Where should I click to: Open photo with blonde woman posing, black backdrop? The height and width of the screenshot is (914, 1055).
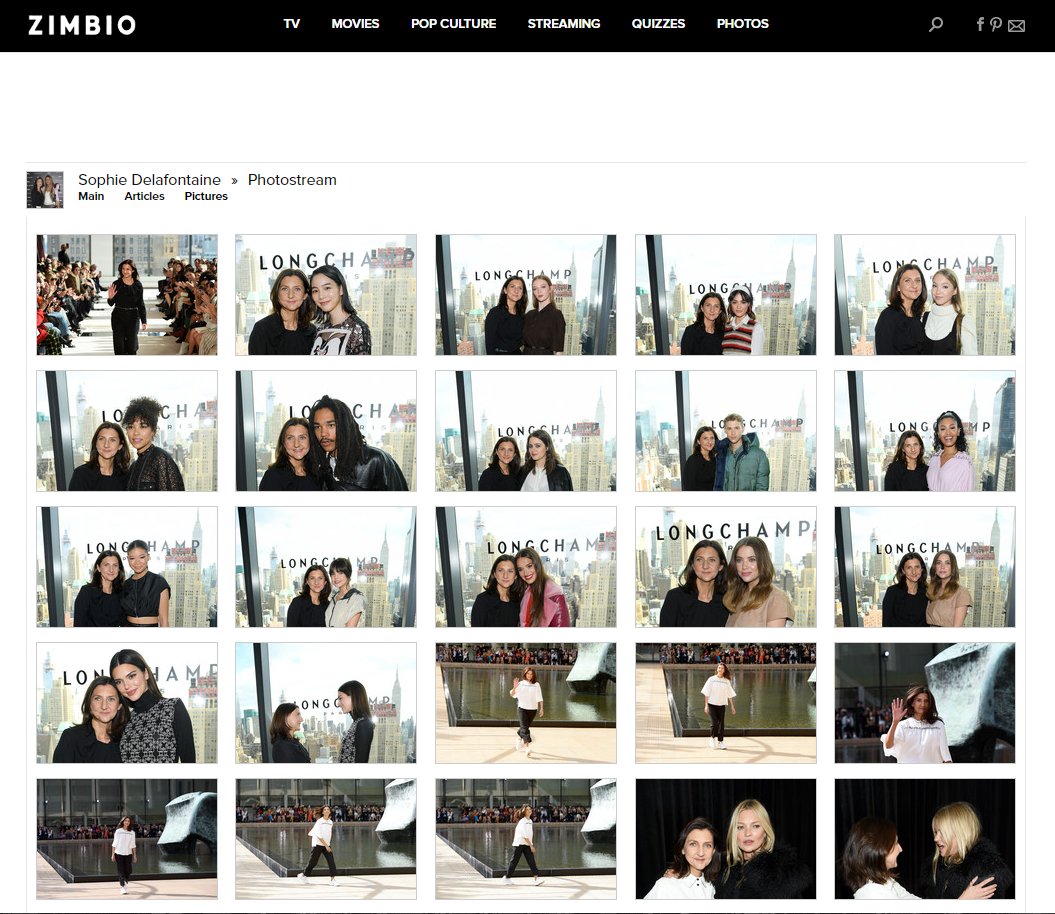(x=726, y=839)
